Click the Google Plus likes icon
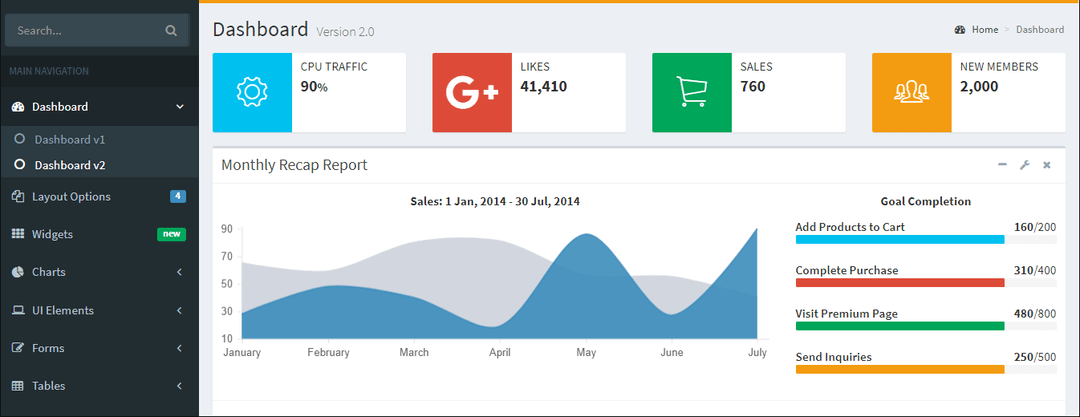 [x=472, y=92]
